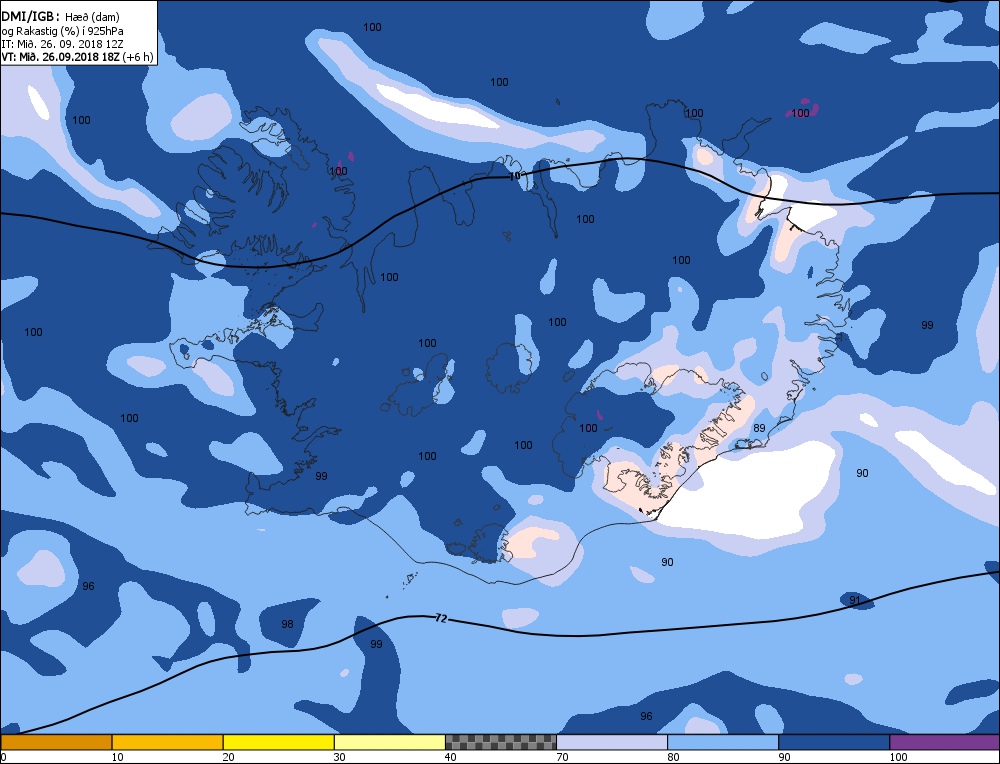The width and height of the screenshot is (1000, 764).
Task: Click the legend tick label '20'
Action: coord(228,757)
